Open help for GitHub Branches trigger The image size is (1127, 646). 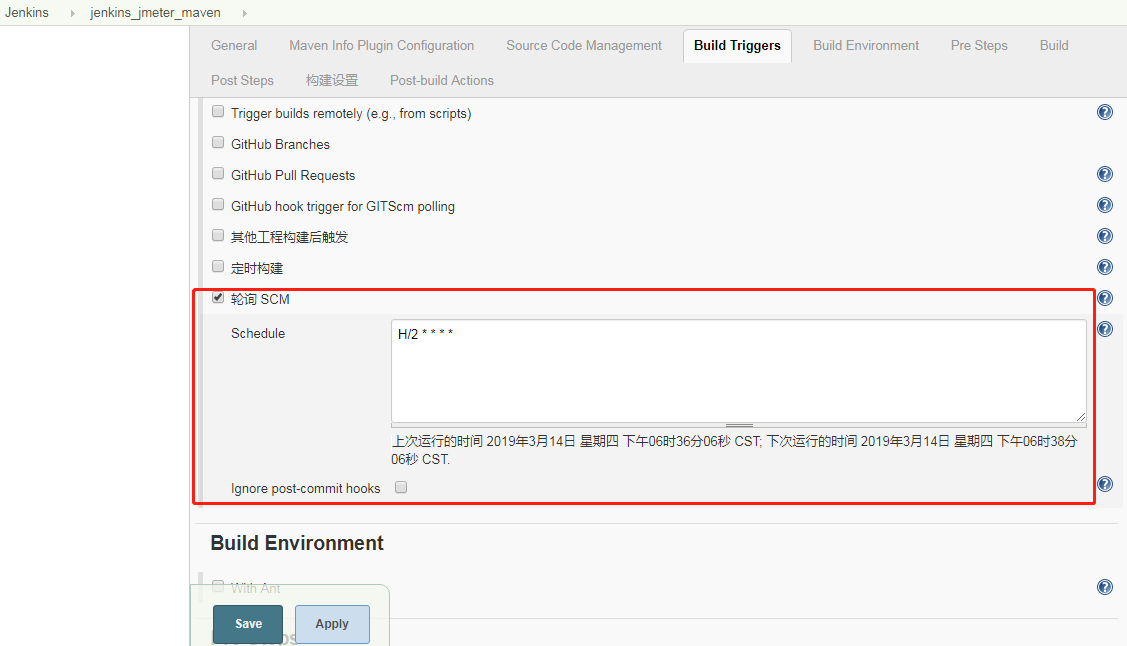coord(1104,142)
